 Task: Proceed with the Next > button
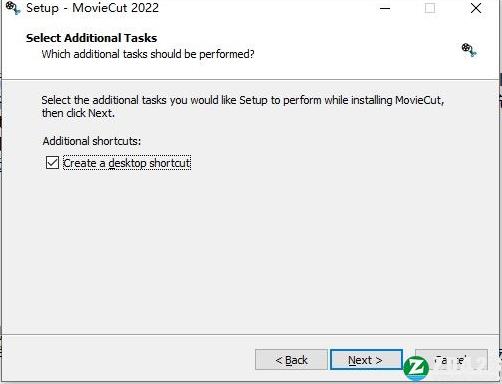click(x=366, y=360)
